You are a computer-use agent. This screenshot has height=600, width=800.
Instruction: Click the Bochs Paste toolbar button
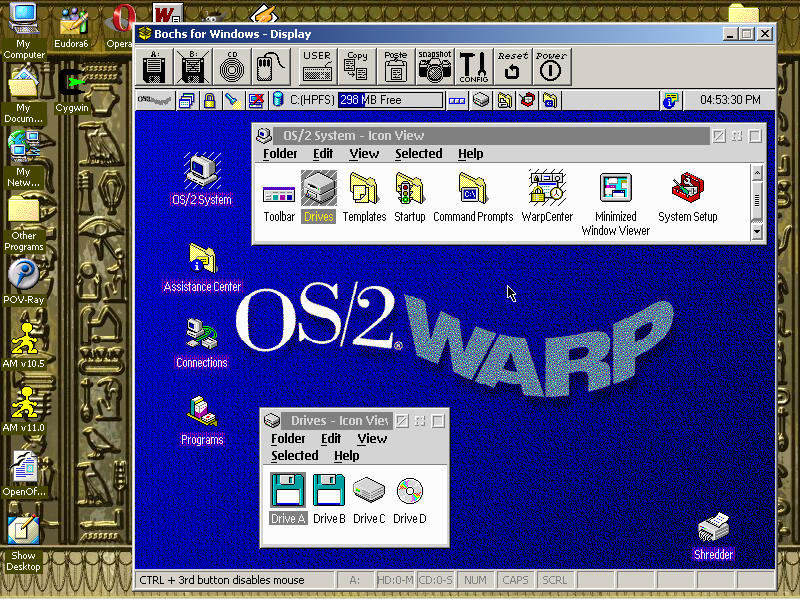395,67
